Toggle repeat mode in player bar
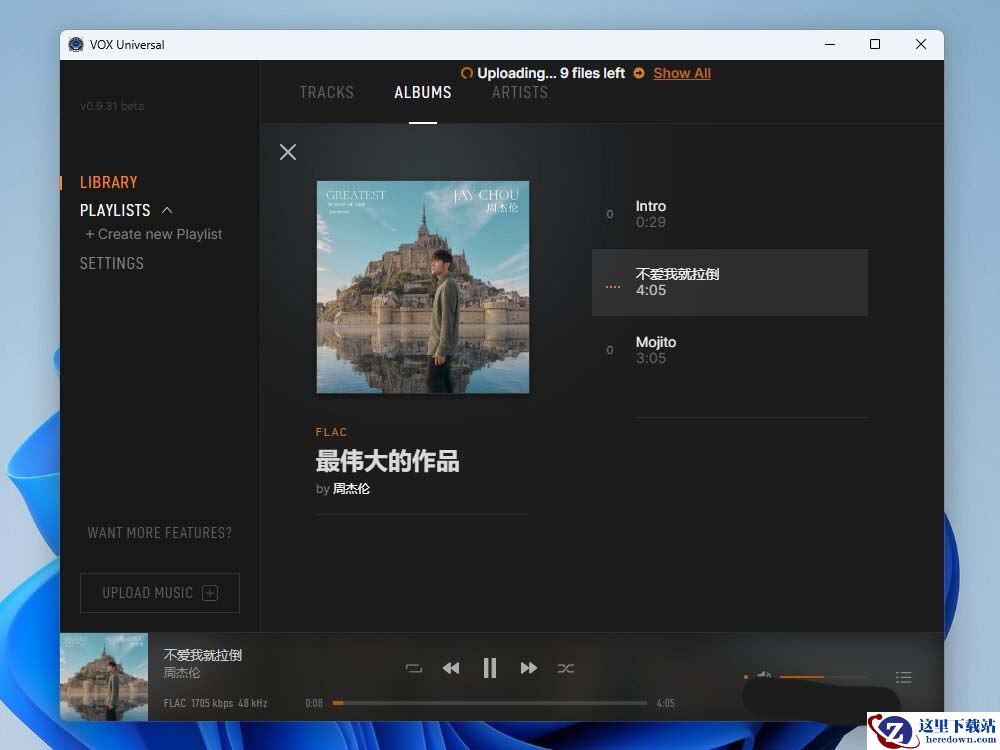 tap(414, 668)
